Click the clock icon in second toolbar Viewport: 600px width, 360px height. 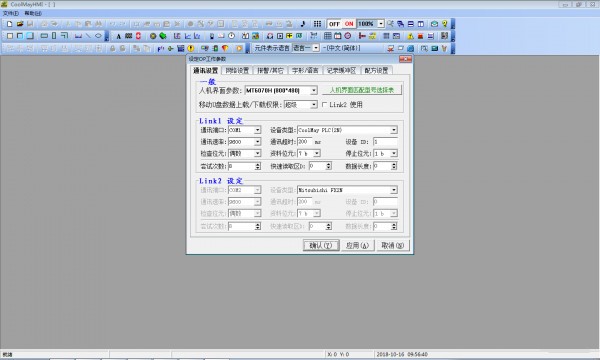tap(232, 36)
